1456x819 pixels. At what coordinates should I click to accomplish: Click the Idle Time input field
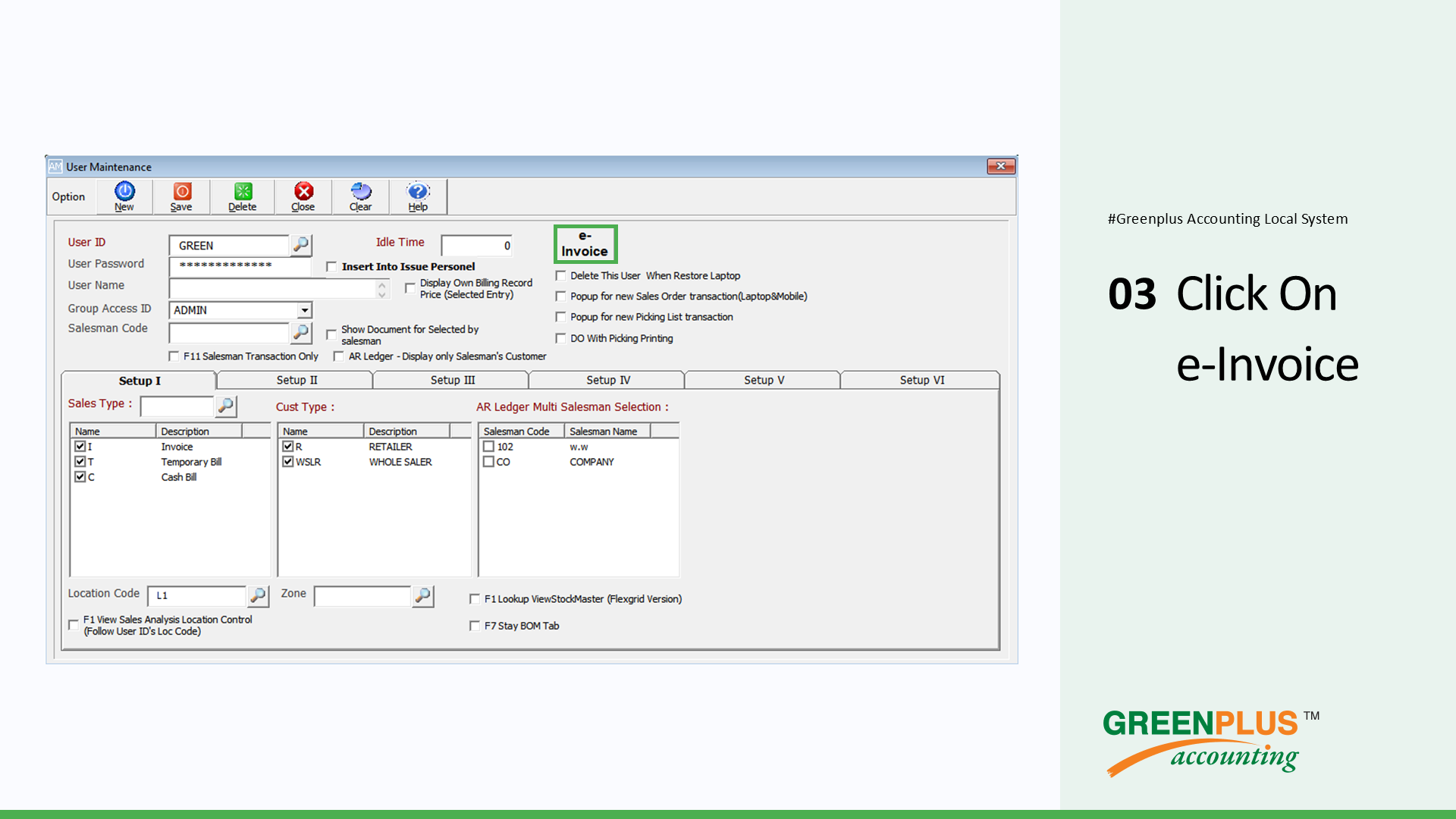point(477,246)
